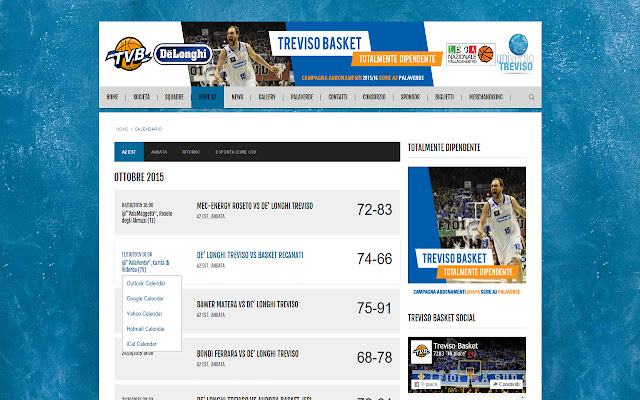Click Treviso Basket Facebook page name
Screen dimensions: 640x400
pos(455,346)
